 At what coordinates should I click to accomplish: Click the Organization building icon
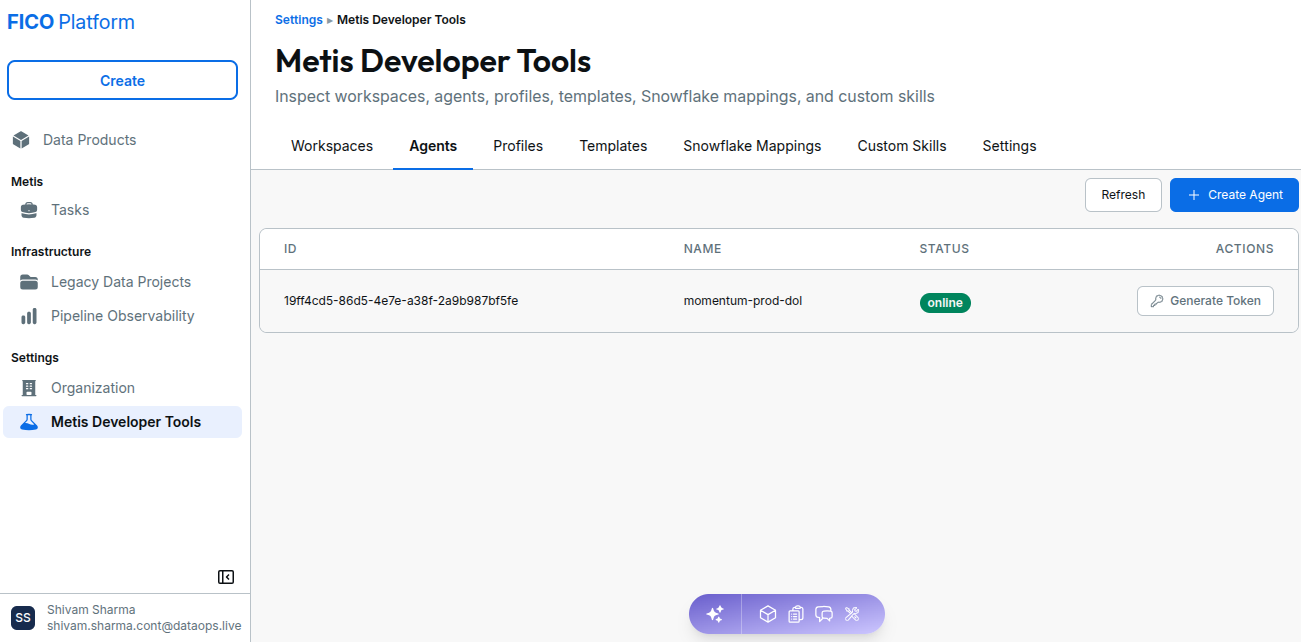(30, 388)
